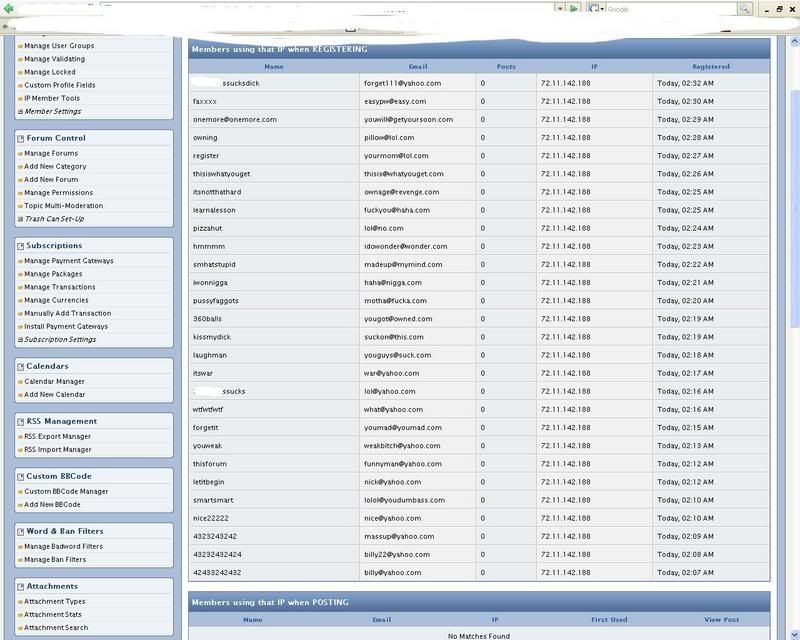
Task: Click the page scrollbar up arrow
Action: click(794, 42)
